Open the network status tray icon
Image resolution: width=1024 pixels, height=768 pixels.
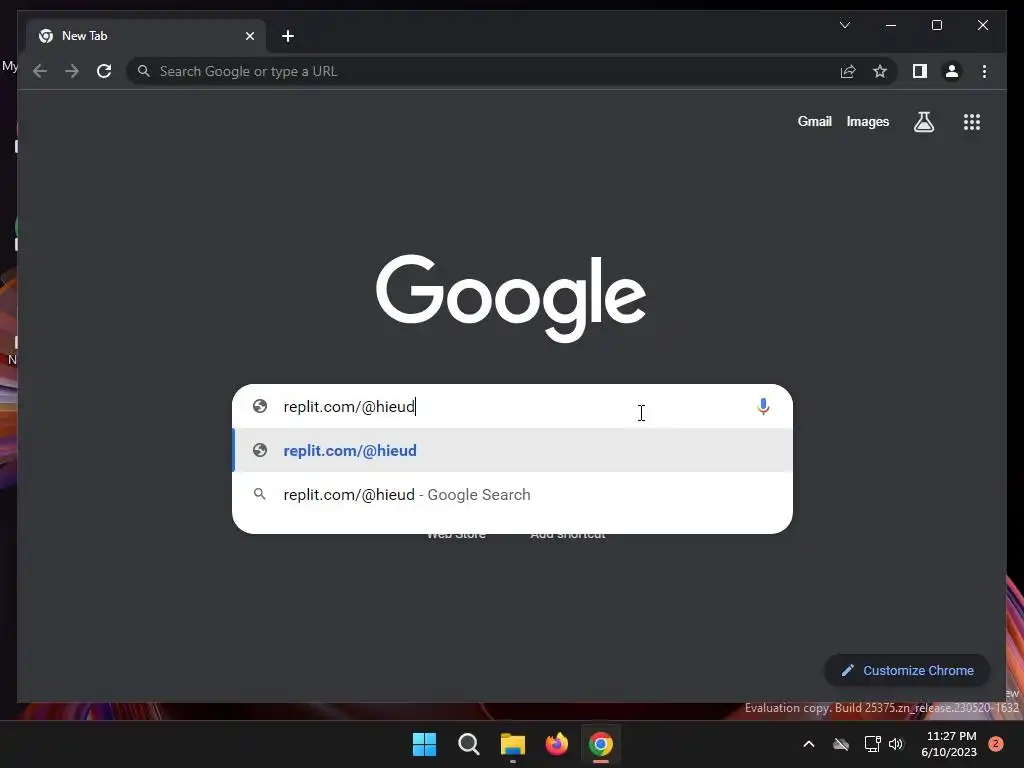[872, 744]
